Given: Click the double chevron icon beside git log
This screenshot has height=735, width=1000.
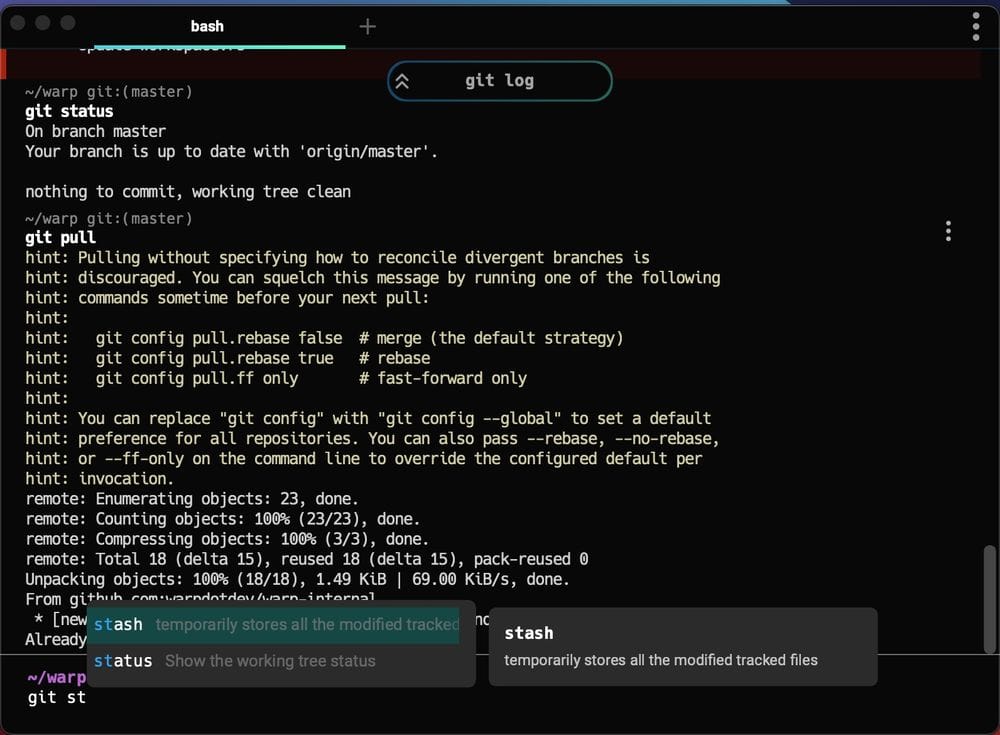Looking at the screenshot, I should tap(402, 82).
